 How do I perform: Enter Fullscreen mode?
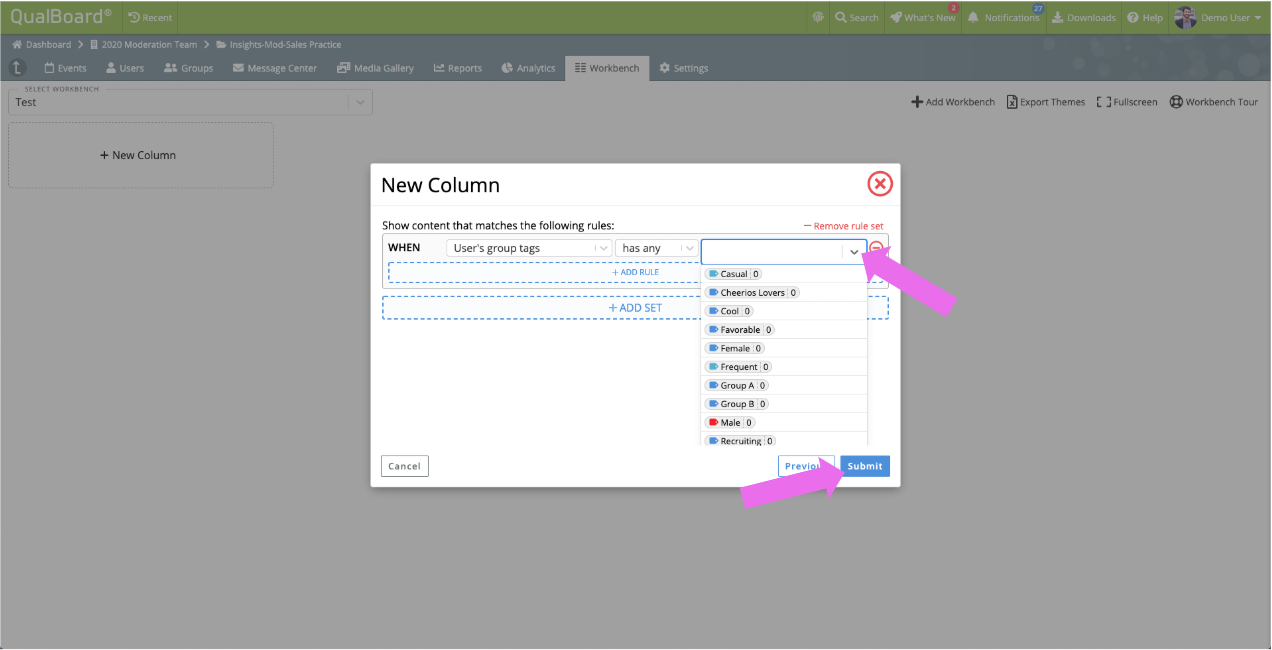pos(1127,102)
